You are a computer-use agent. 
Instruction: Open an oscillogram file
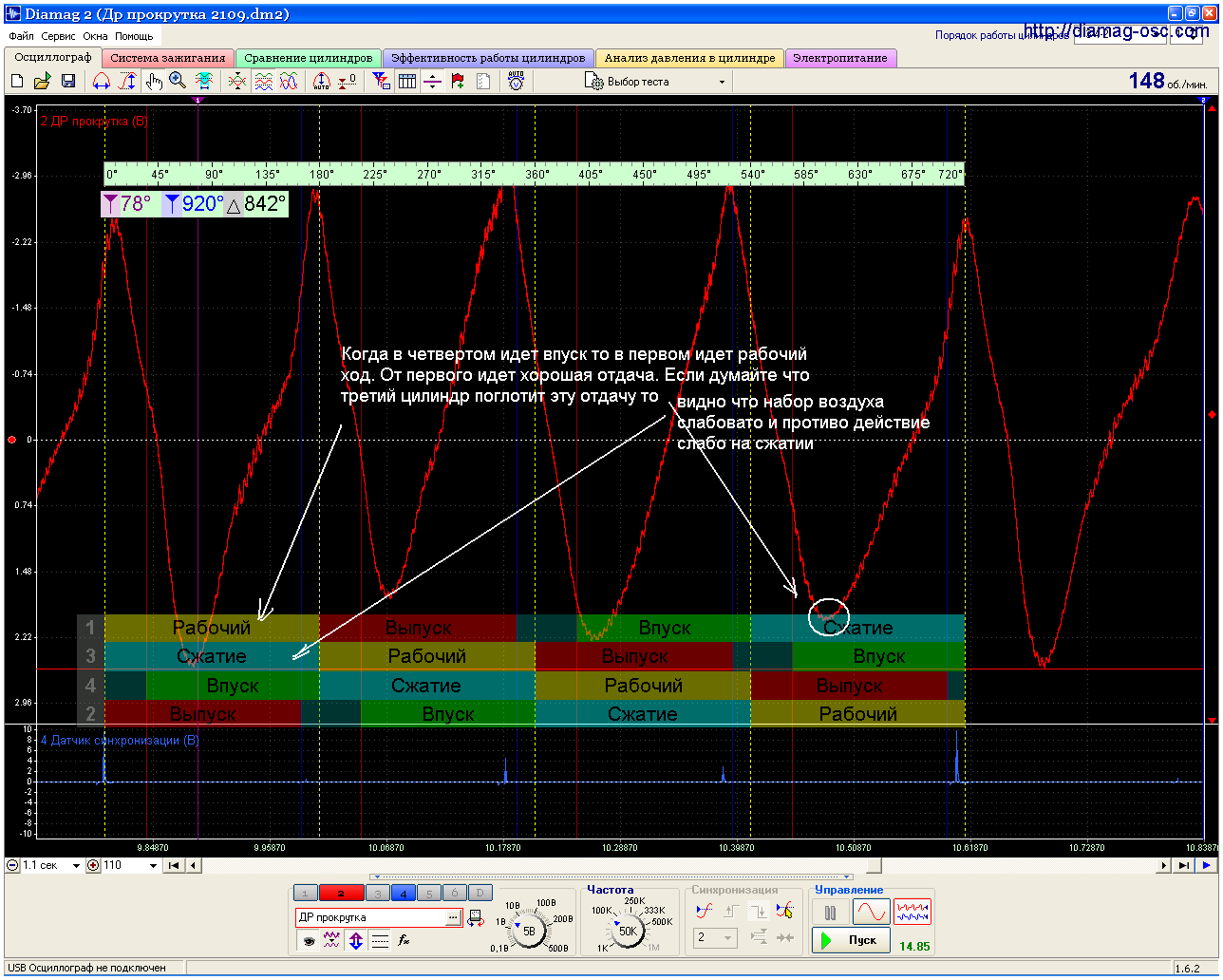point(42,82)
